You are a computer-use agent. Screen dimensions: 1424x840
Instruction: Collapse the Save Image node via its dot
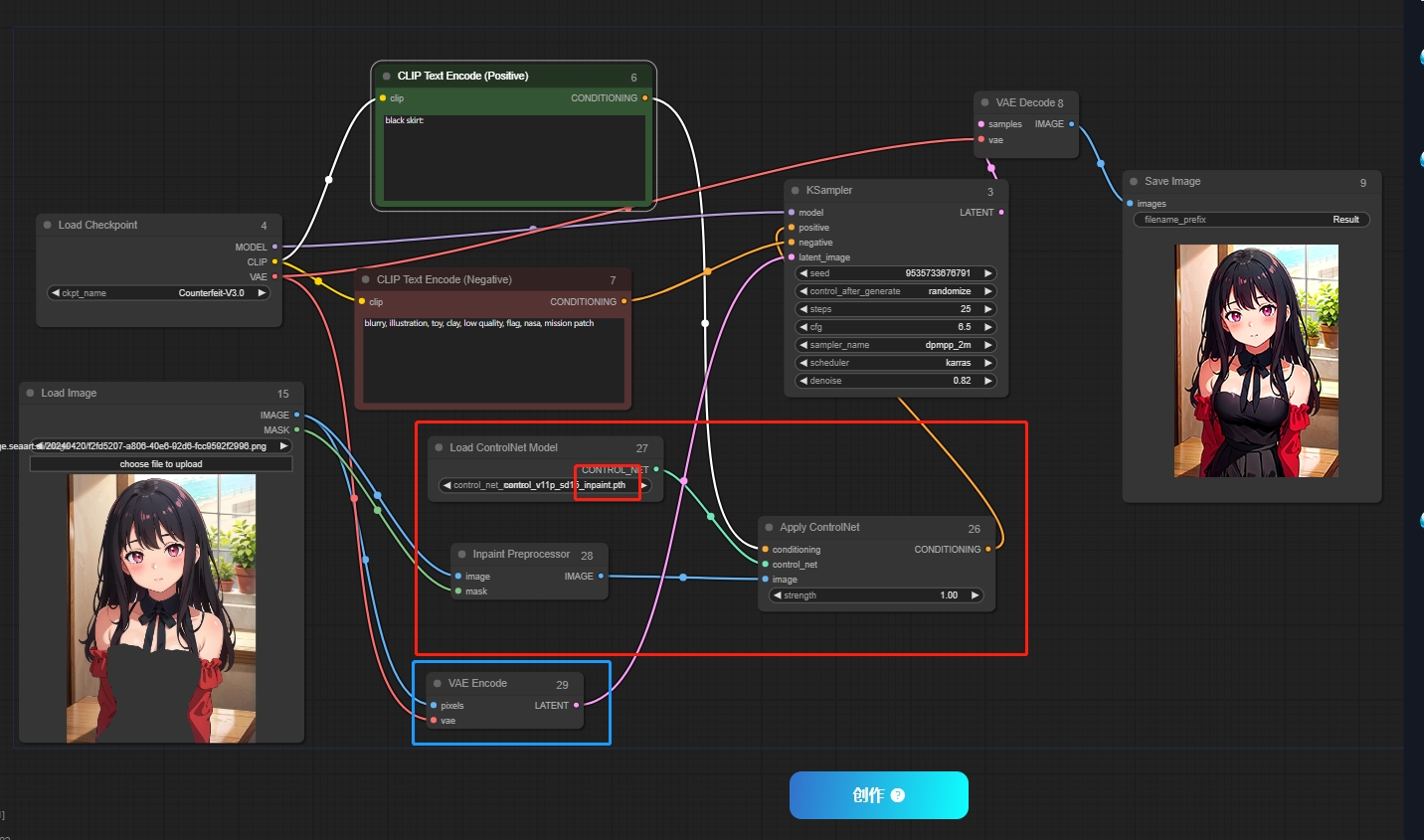(x=1134, y=181)
